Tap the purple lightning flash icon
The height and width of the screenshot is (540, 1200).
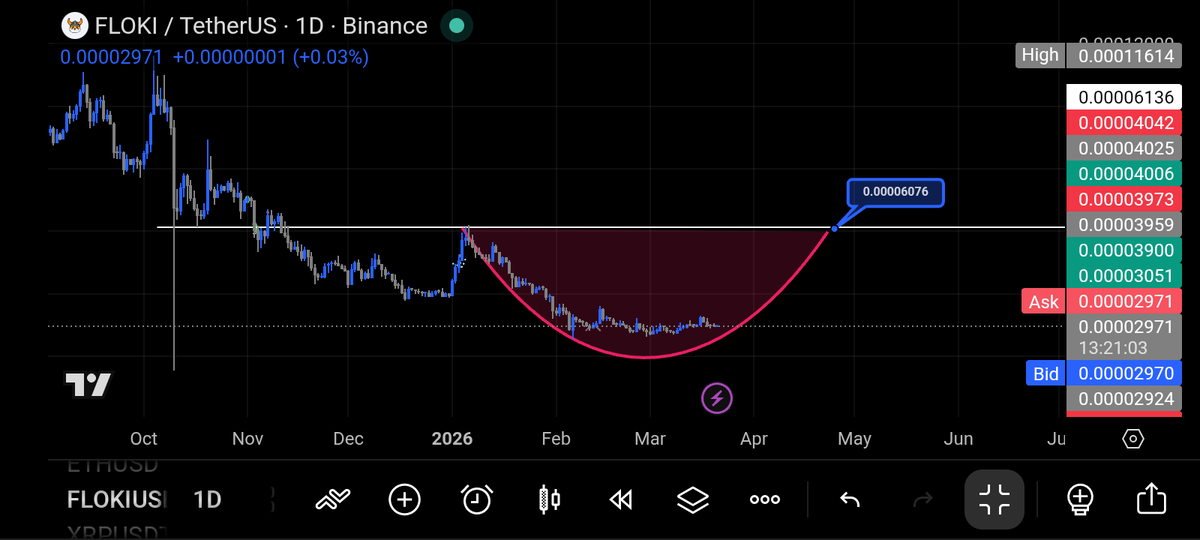(x=717, y=398)
